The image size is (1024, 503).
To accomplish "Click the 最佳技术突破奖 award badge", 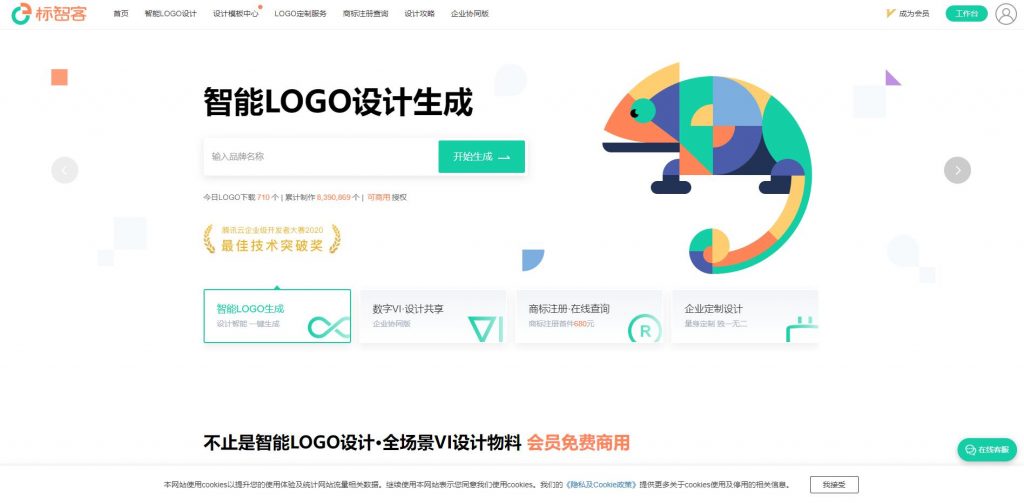I will [x=272, y=239].
